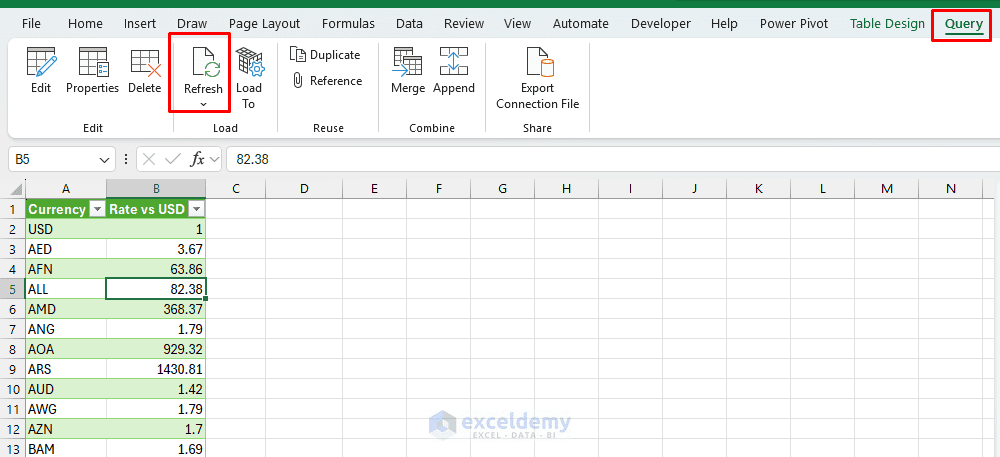This screenshot has width=1000, height=457.
Task: Switch to the Data tab
Action: point(409,24)
